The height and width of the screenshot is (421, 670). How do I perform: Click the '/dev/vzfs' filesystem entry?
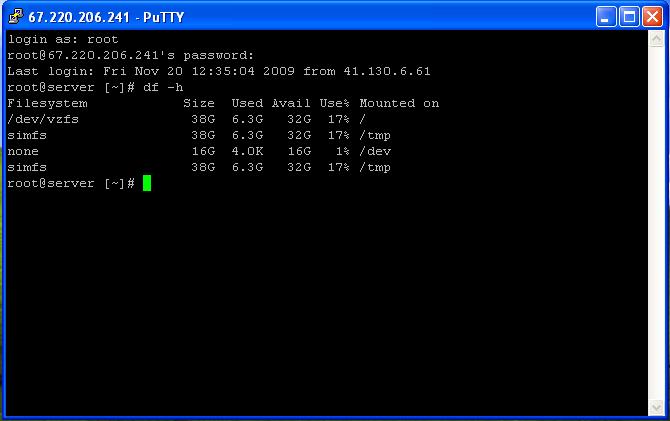coord(43,119)
